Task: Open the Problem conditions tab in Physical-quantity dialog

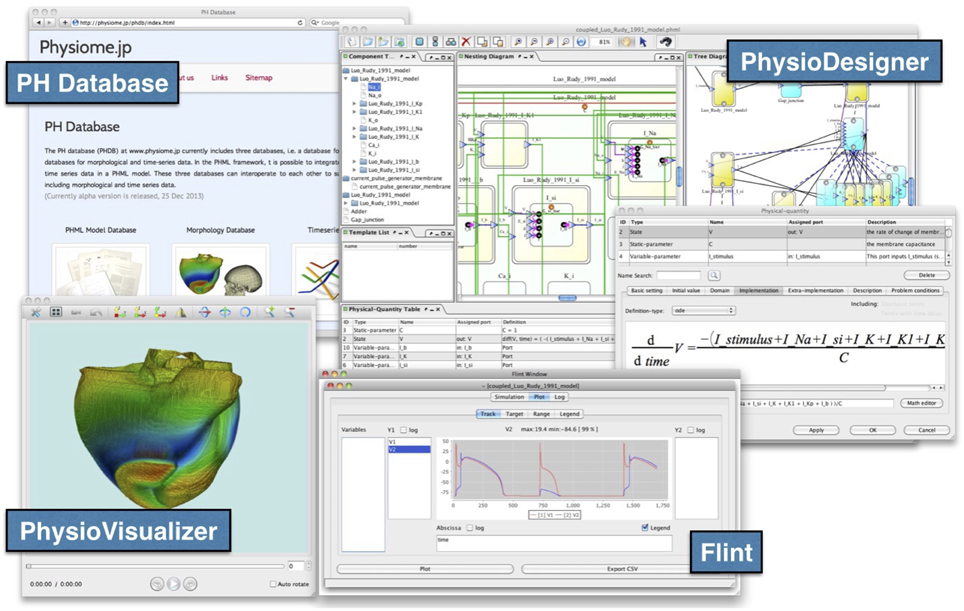Action: click(x=915, y=291)
